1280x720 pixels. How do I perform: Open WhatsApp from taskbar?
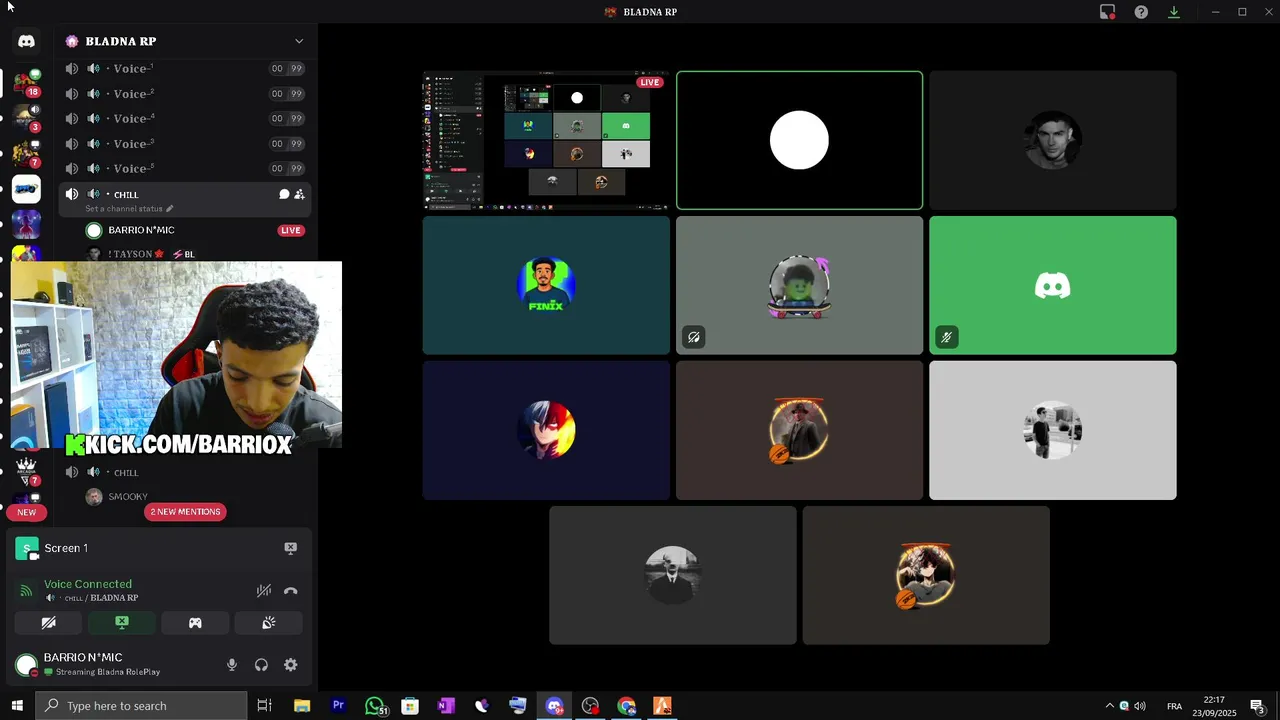click(x=375, y=706)
